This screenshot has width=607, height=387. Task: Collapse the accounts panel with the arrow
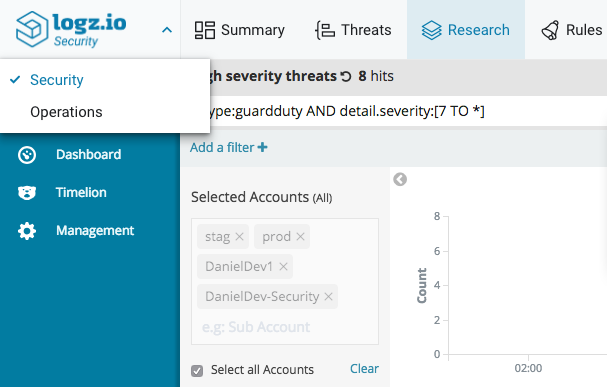[x=400, y=180]
